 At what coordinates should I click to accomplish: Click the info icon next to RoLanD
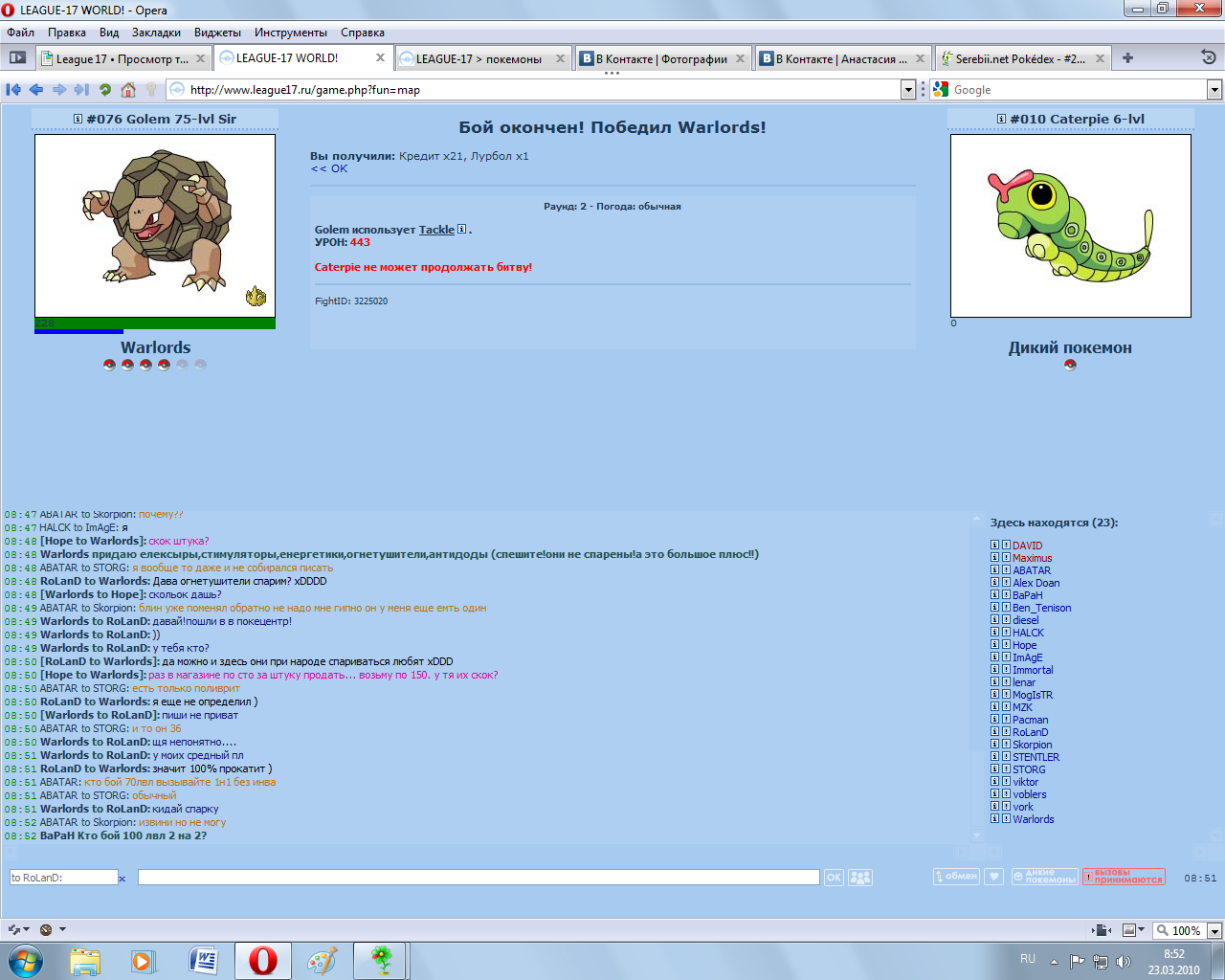tap(994, 731)
